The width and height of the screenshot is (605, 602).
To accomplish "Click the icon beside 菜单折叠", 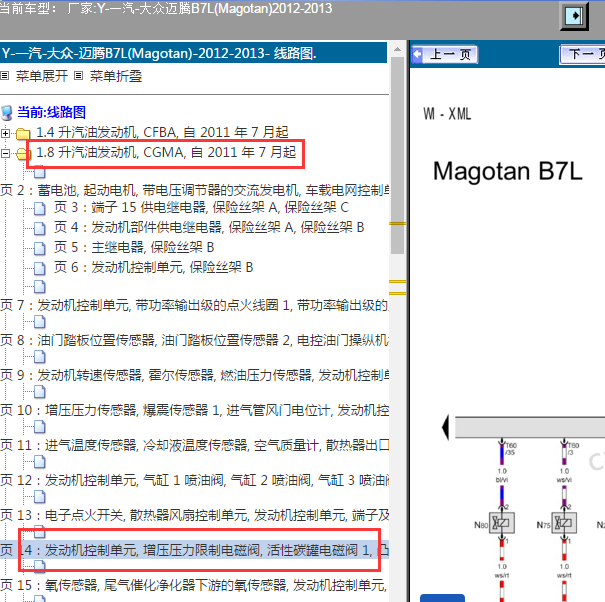I will [78, 76].
